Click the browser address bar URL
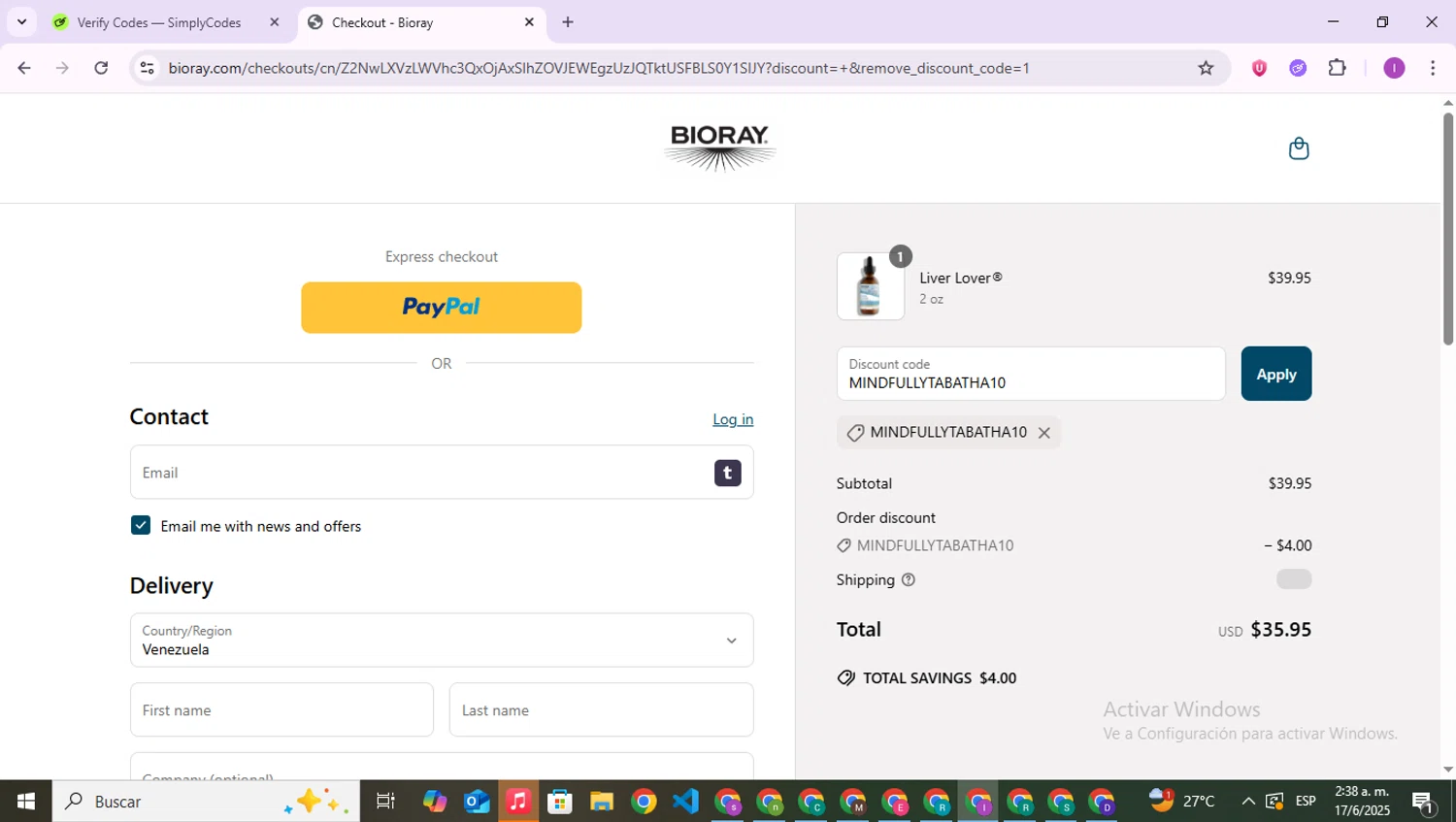 click(599, 68)
